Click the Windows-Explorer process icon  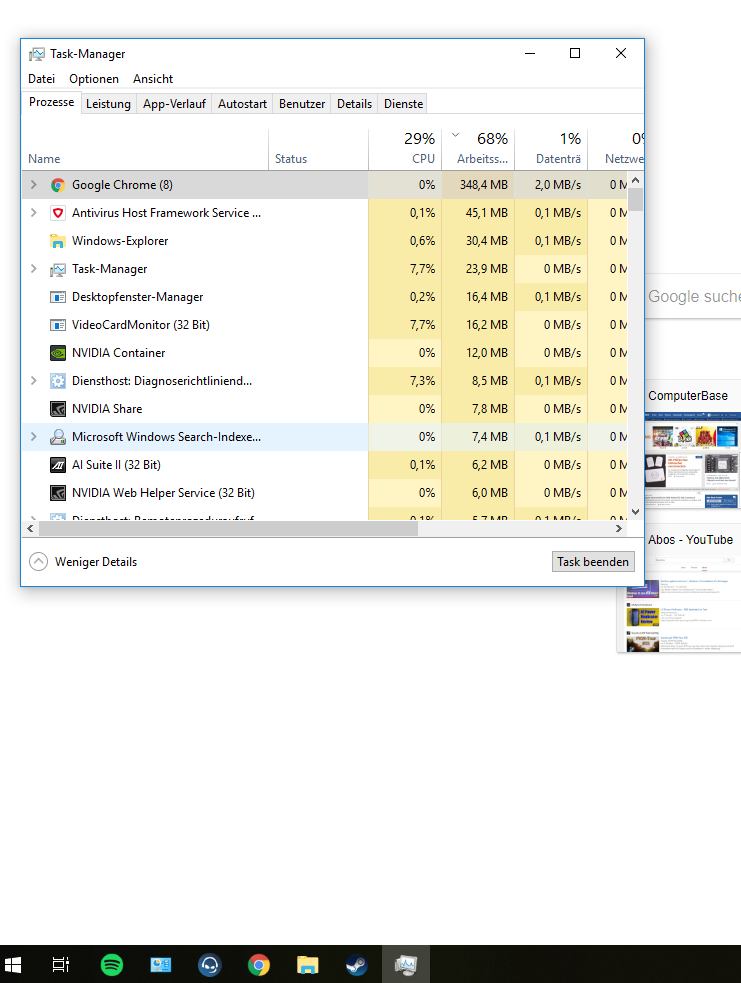58,241
